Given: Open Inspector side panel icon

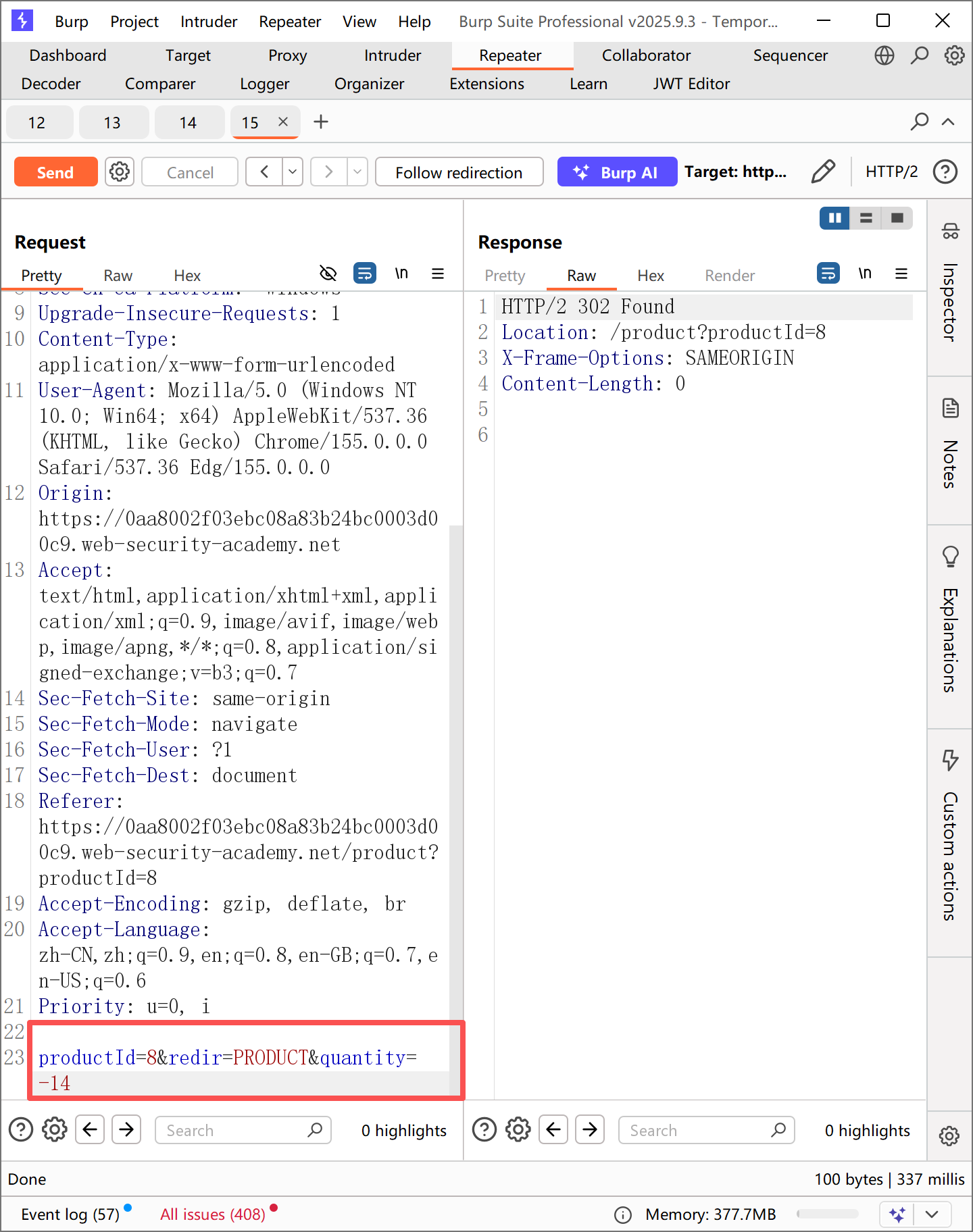Looking at the screenshot, I should [950, 232].
